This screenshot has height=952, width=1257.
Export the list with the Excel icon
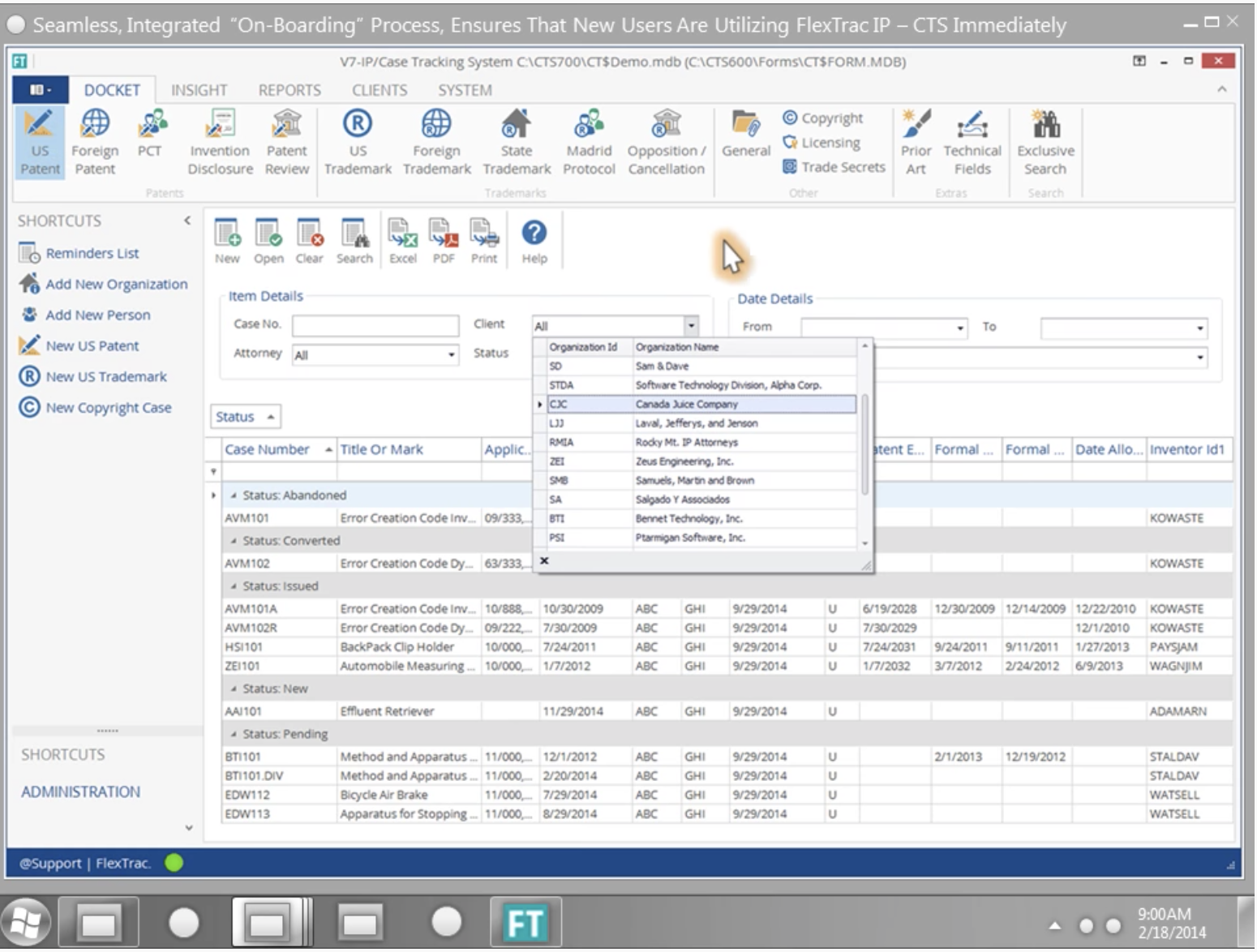(402, 241)
